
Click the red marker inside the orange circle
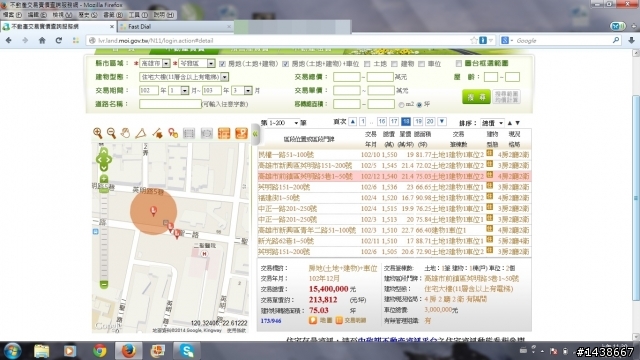coord(153,211)
